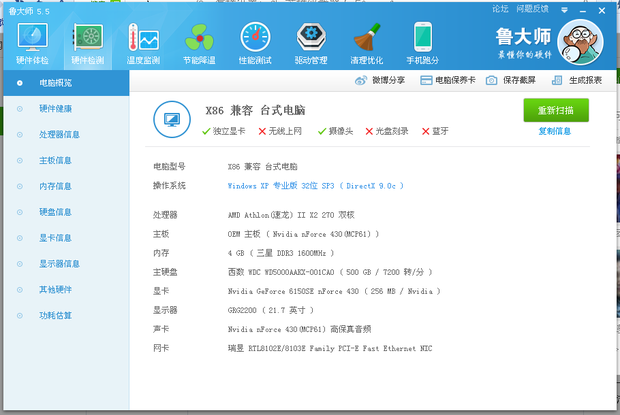Share via 微博分享 button
This screenshot has height=415, width=620.
(380, 80)
